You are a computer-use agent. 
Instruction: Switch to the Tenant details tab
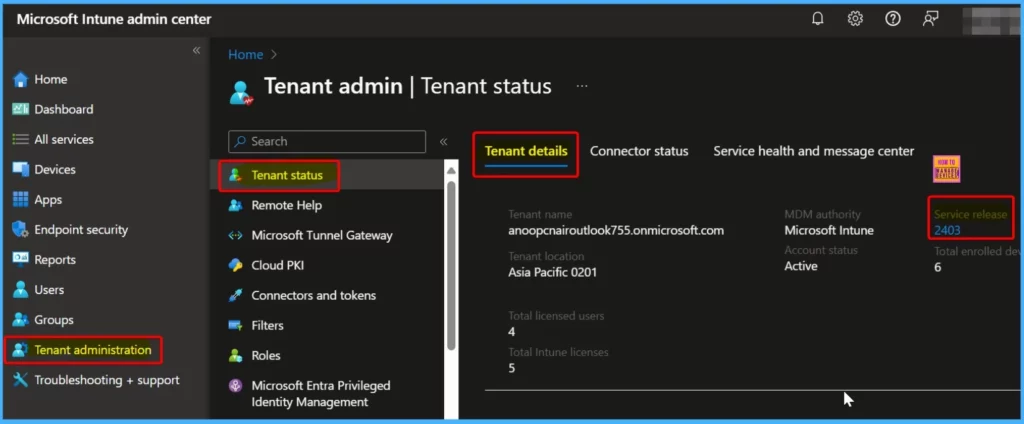pos(526,152)
